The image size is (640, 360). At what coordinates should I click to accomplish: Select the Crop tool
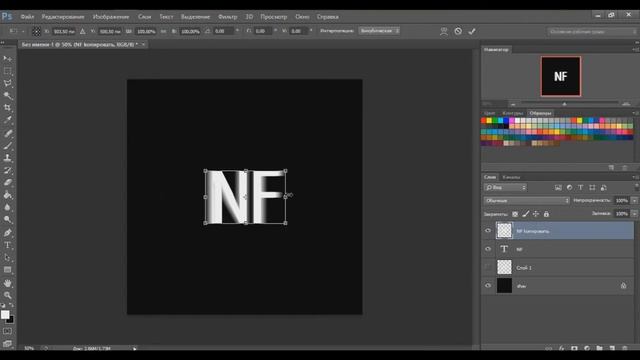click(7, 108)
